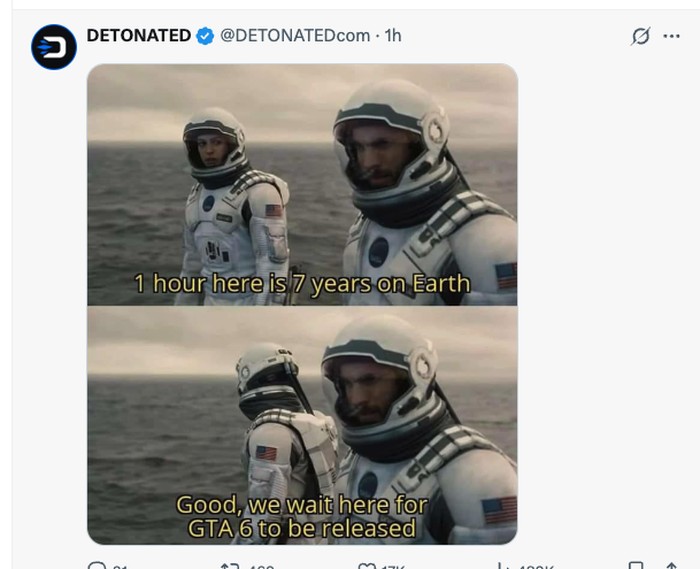700x569 pixels.
Task: Click the 1h post timestamp
Action: [x=393, y=36]
